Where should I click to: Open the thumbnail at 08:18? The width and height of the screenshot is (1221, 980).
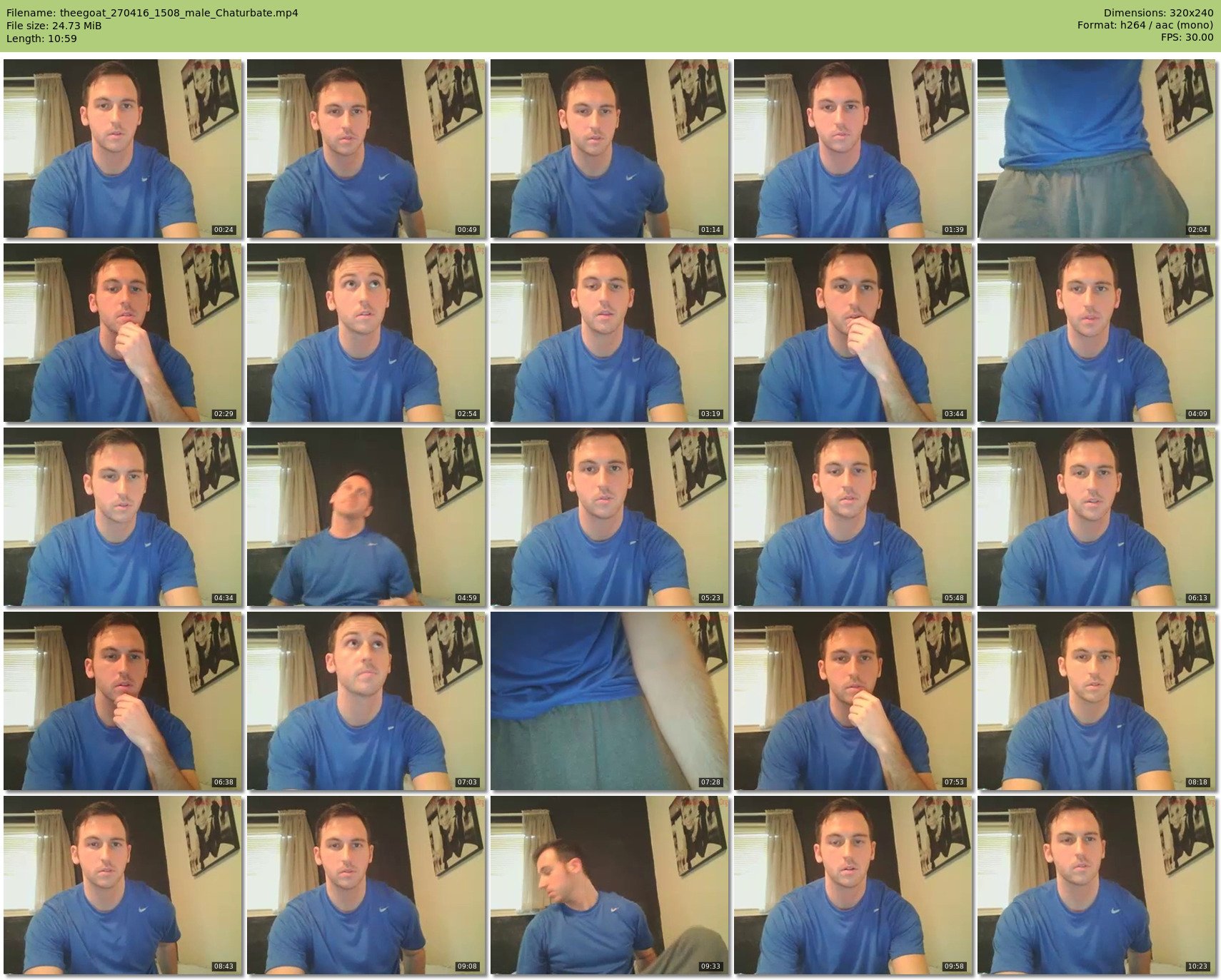(x=1097, y=701)
